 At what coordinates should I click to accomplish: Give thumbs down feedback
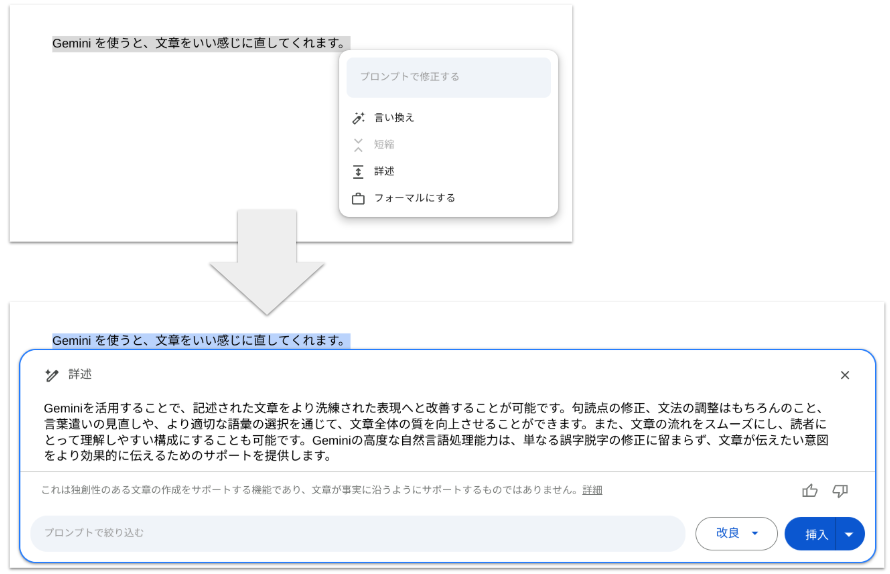point(840,491)
